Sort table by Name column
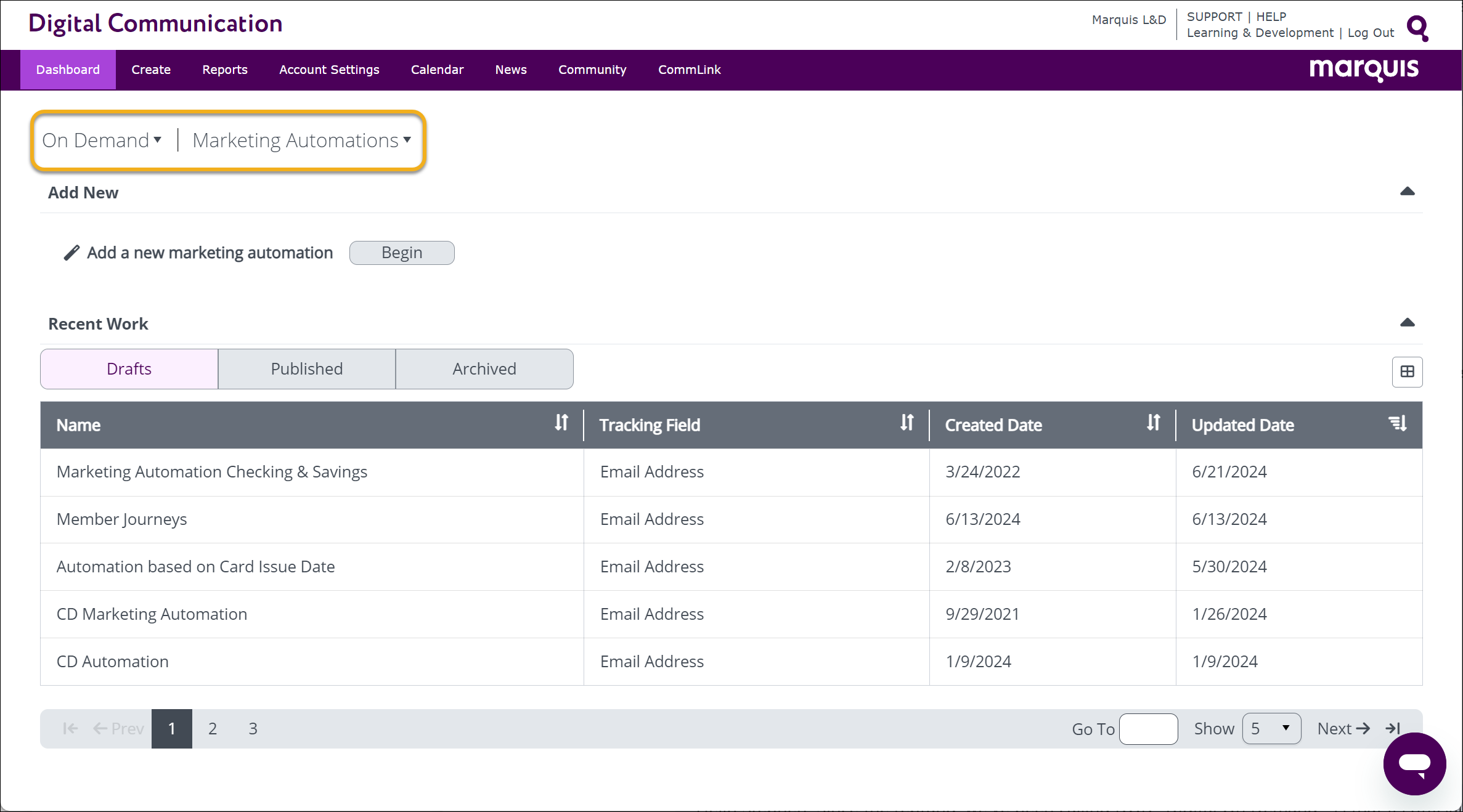 point(561,423)
